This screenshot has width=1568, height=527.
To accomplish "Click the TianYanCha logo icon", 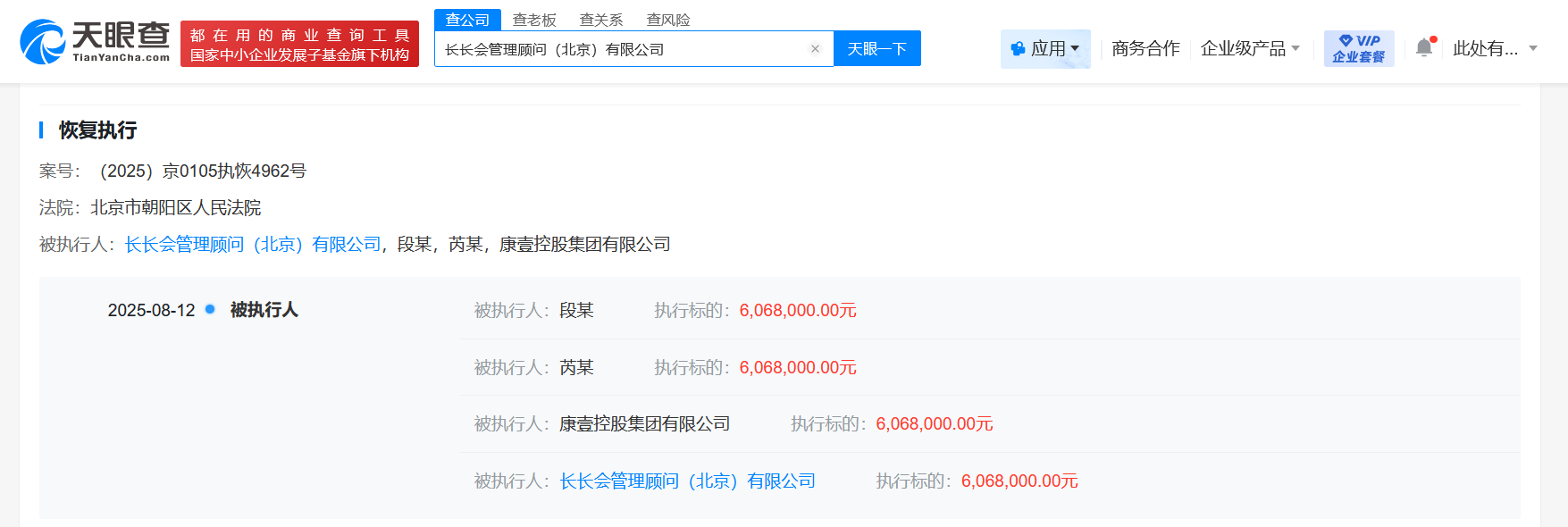I will pyautogui.click(x=43, y=42).
